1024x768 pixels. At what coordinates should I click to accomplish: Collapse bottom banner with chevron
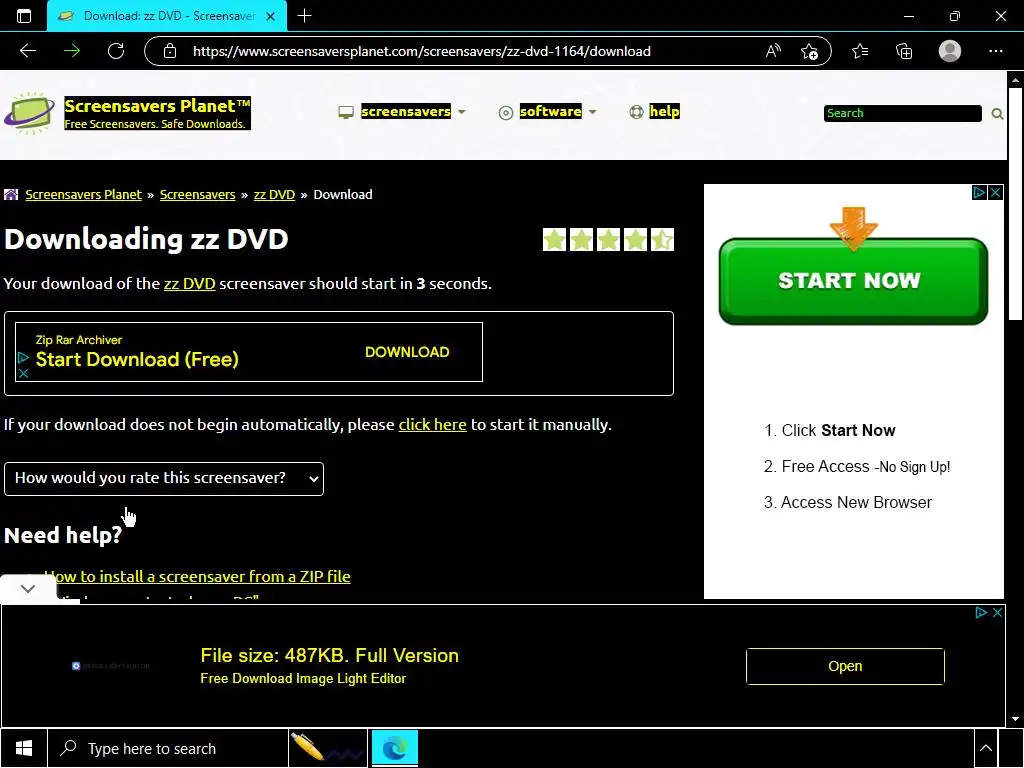click(27, 588)
